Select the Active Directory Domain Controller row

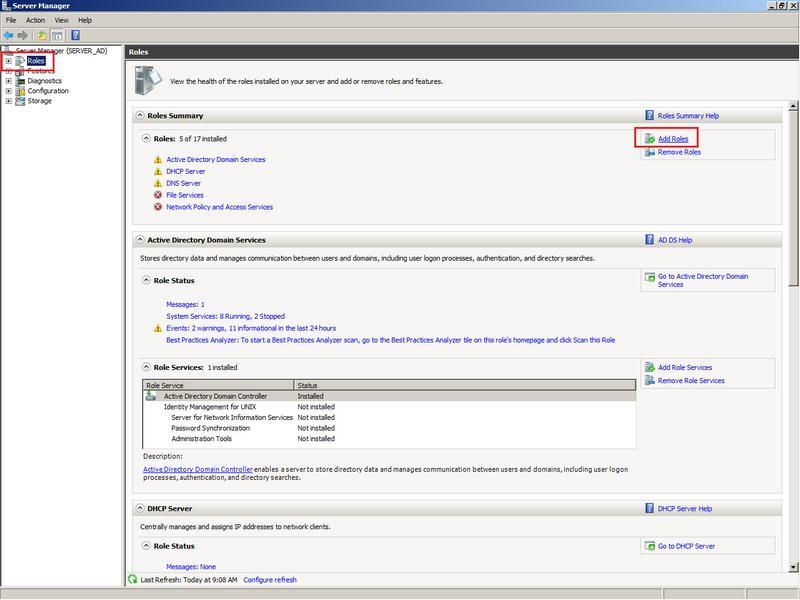(x=390, y=396)
